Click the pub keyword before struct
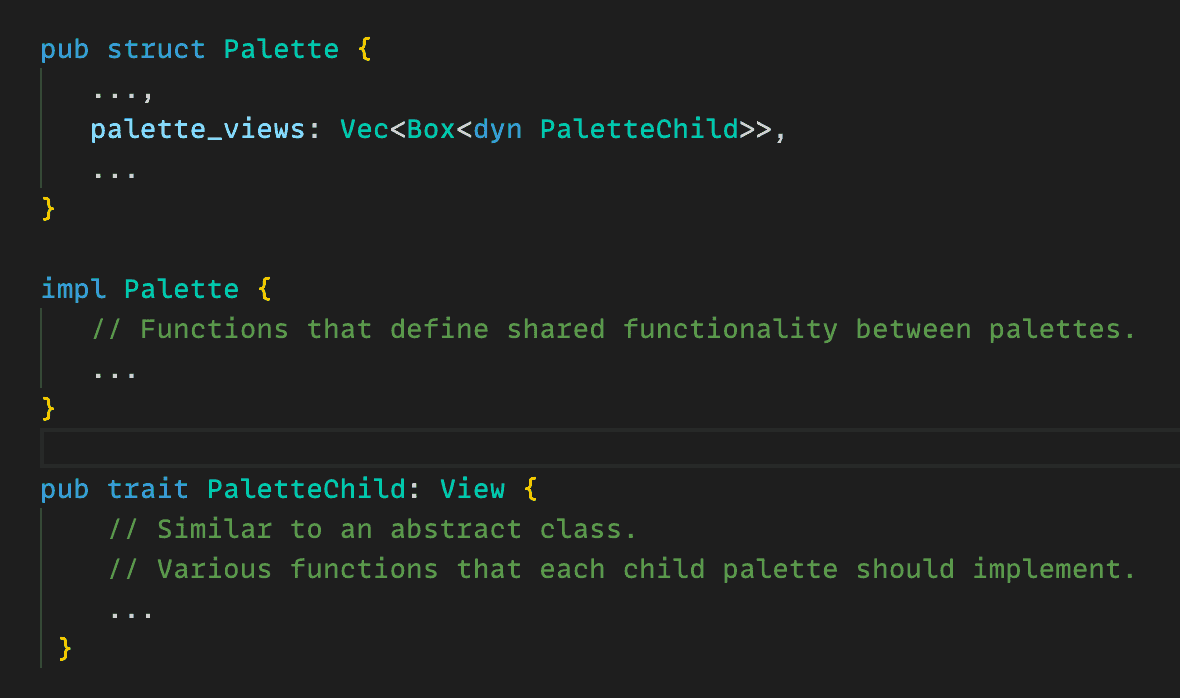Viewport: 1180px width, 698px height. click(64, 49)
